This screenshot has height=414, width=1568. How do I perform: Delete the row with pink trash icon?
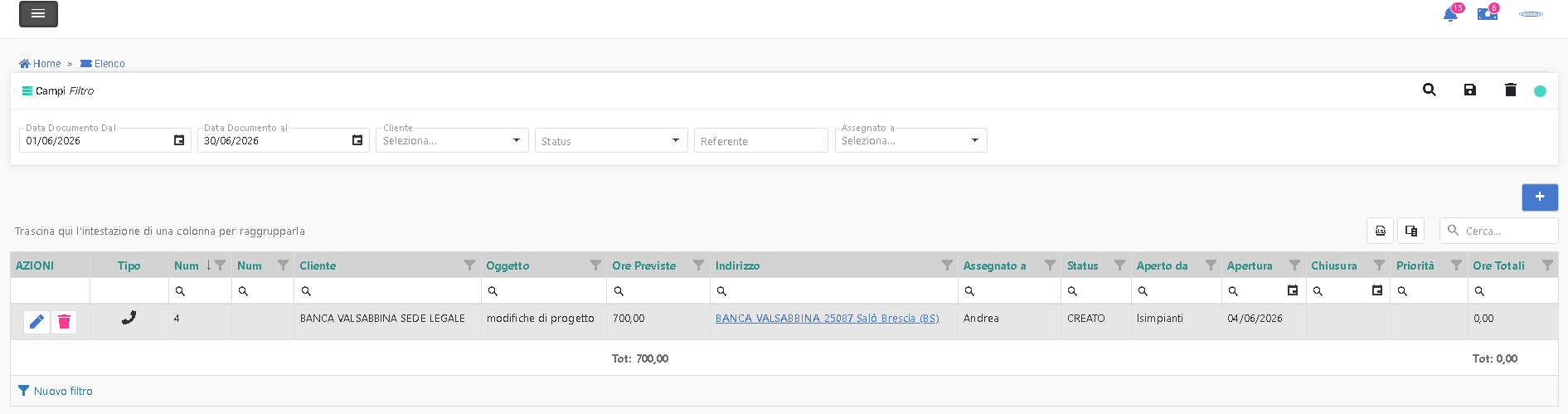(x=64, y=322)
